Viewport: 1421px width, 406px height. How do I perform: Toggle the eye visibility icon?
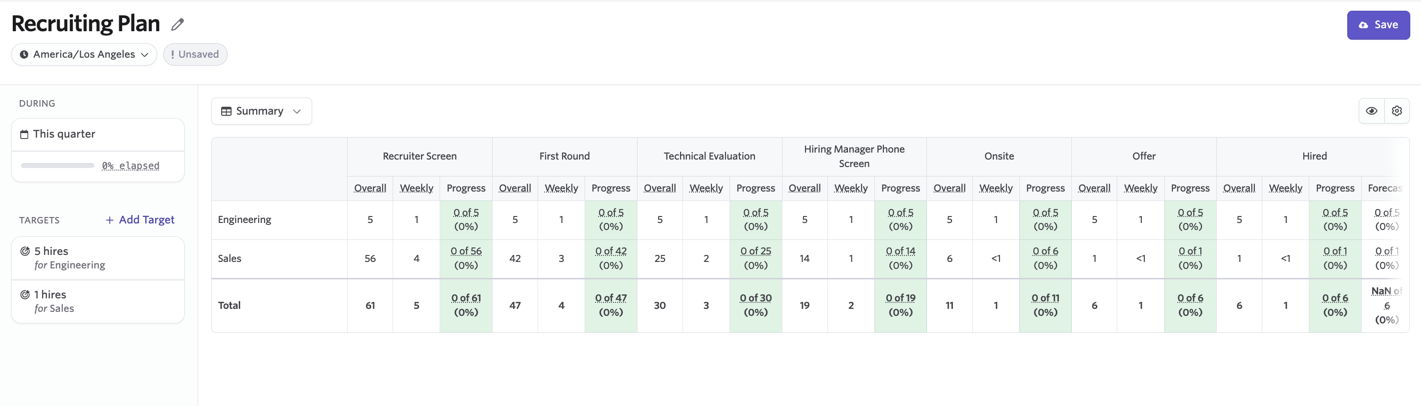tap(1371, 111)
